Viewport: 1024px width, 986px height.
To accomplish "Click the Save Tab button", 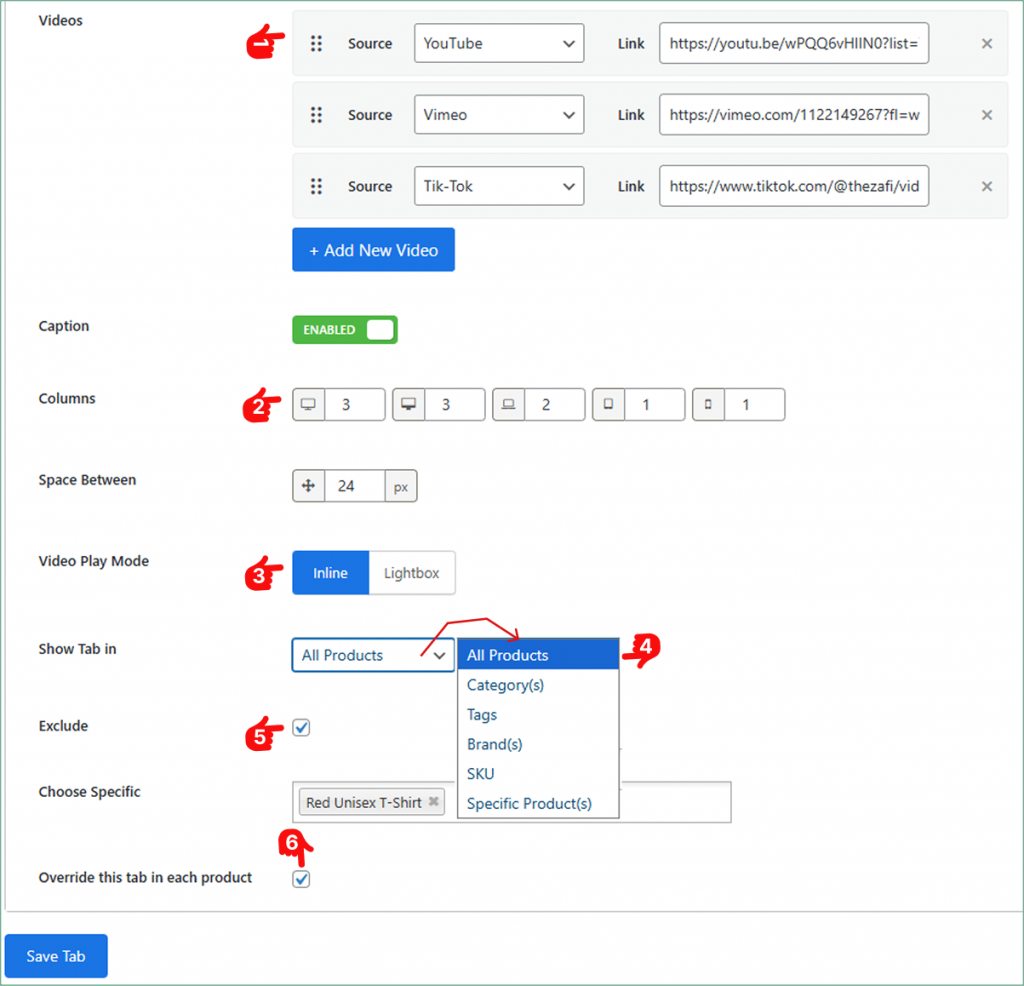I will [x=56, y=956].
